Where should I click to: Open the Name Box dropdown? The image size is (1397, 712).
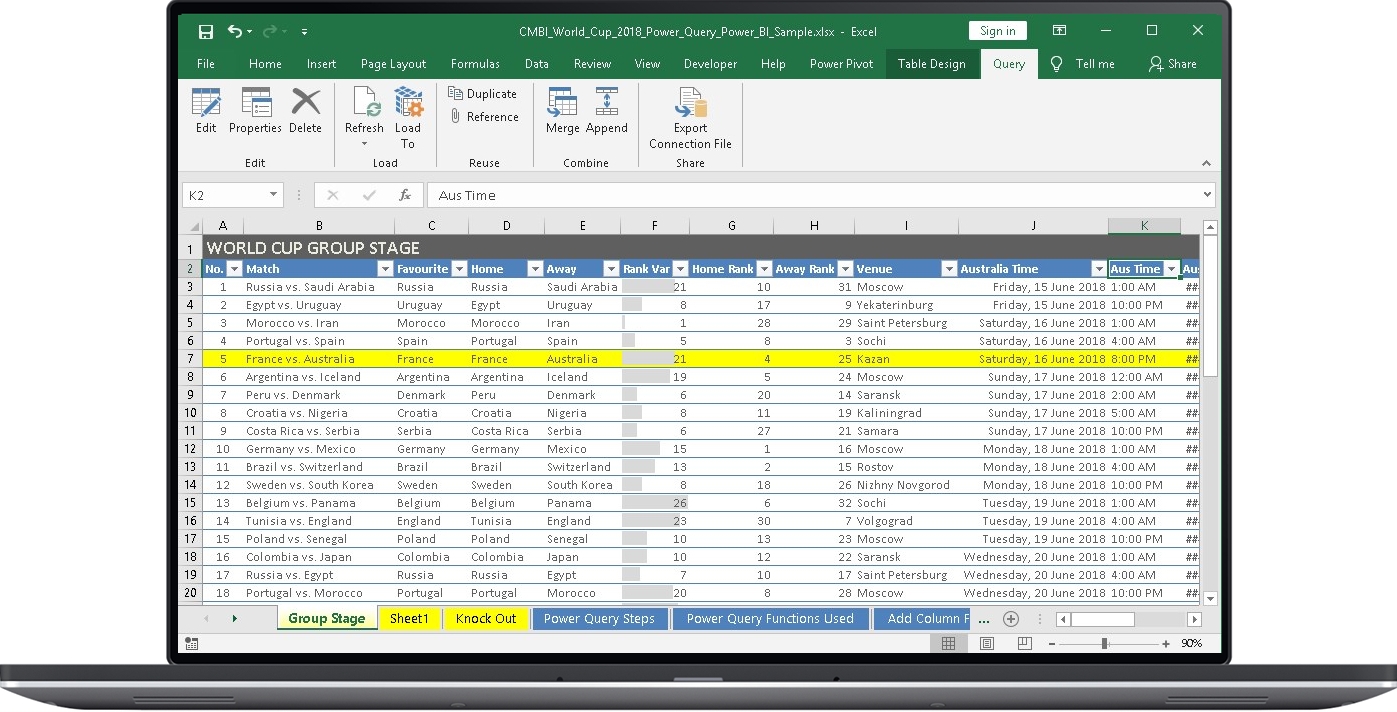[x=274, y=195]
